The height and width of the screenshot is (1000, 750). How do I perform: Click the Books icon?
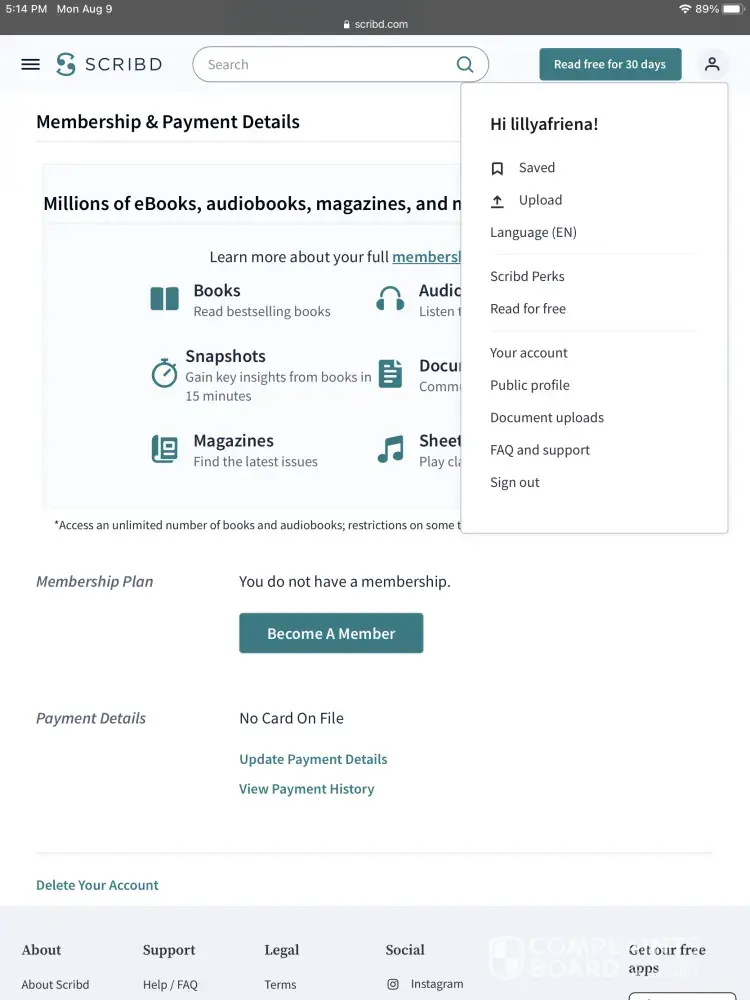pyautogui.click(x=164, y=299)
